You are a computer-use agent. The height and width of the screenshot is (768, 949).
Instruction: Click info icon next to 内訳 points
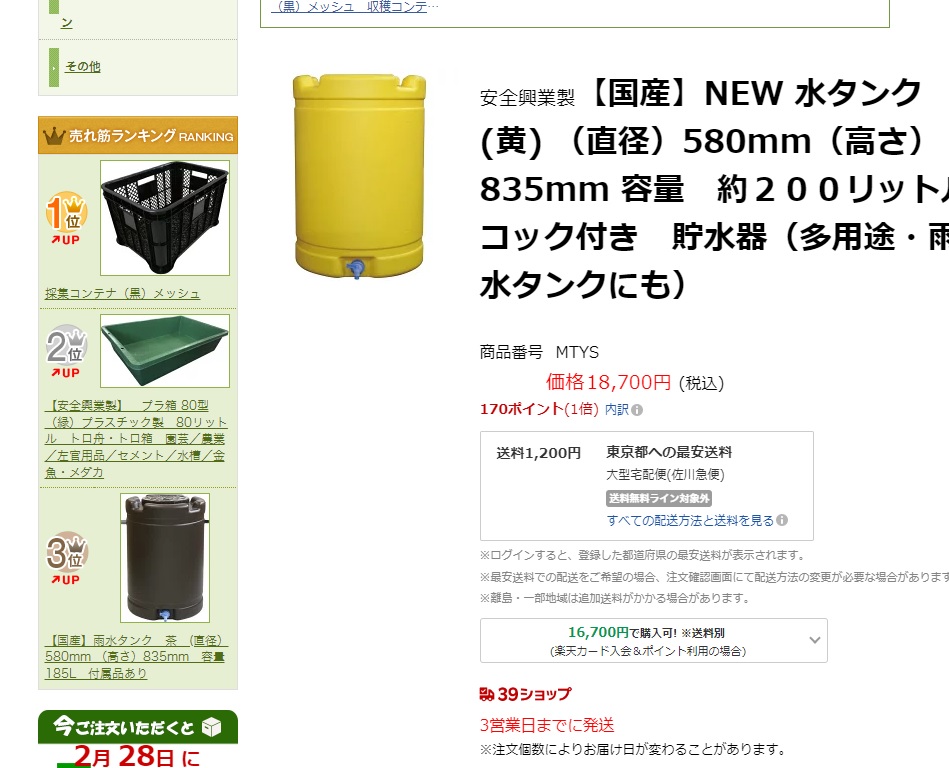[637, 410]
